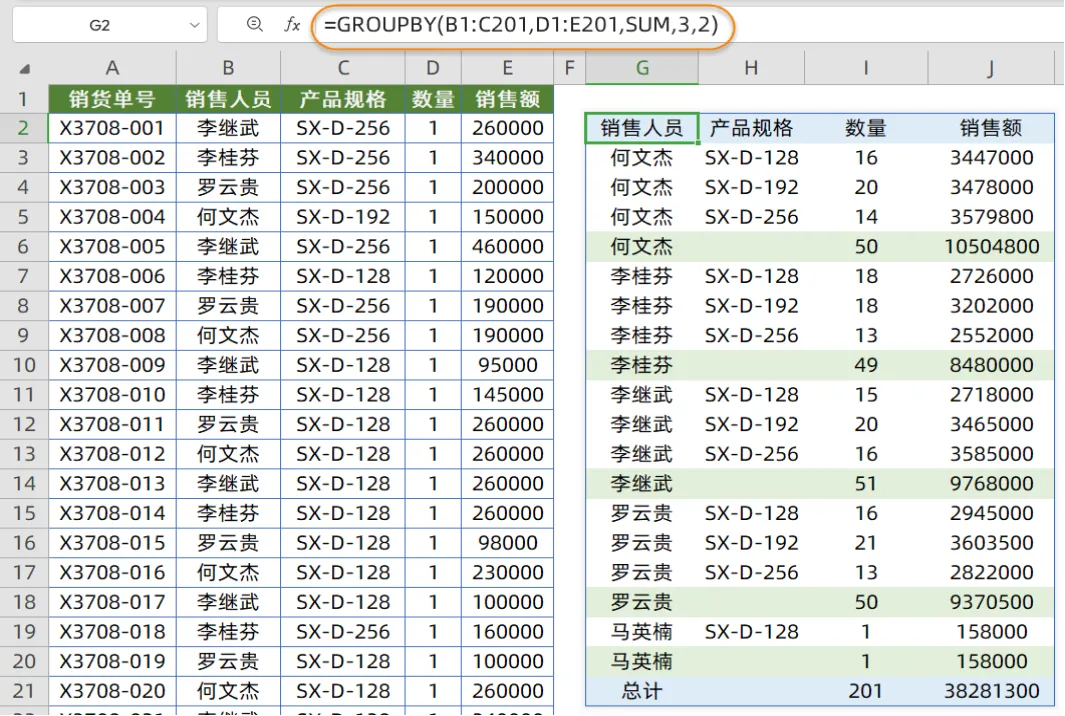Image resolution: width=1065 pixels, height=716 pixels.
Task: Click subtotal 9768000 for 李继武
Action: (x=990, y=484)
